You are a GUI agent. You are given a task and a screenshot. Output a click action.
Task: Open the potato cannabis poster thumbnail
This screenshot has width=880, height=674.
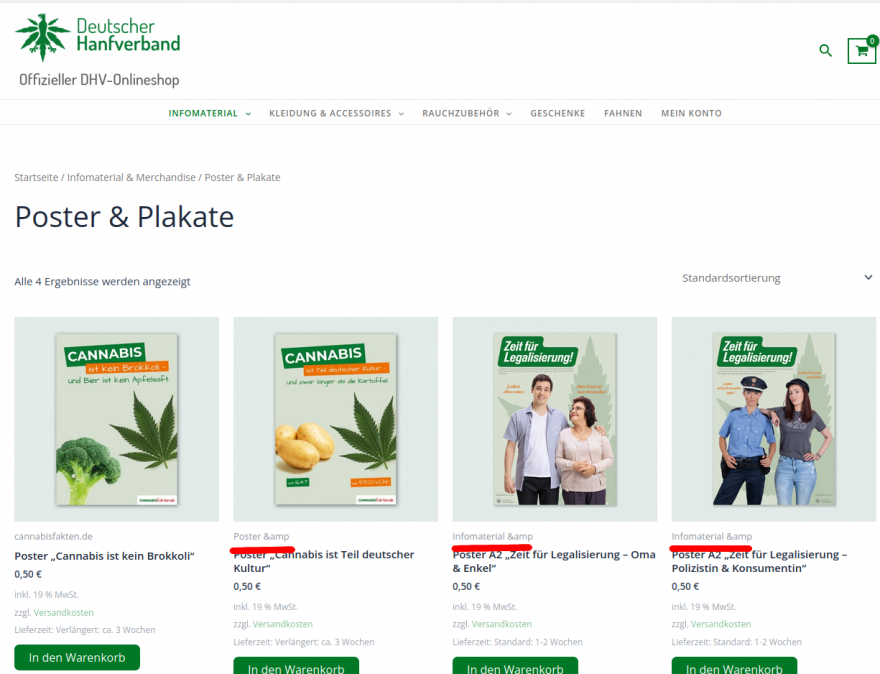click(336, 419)
